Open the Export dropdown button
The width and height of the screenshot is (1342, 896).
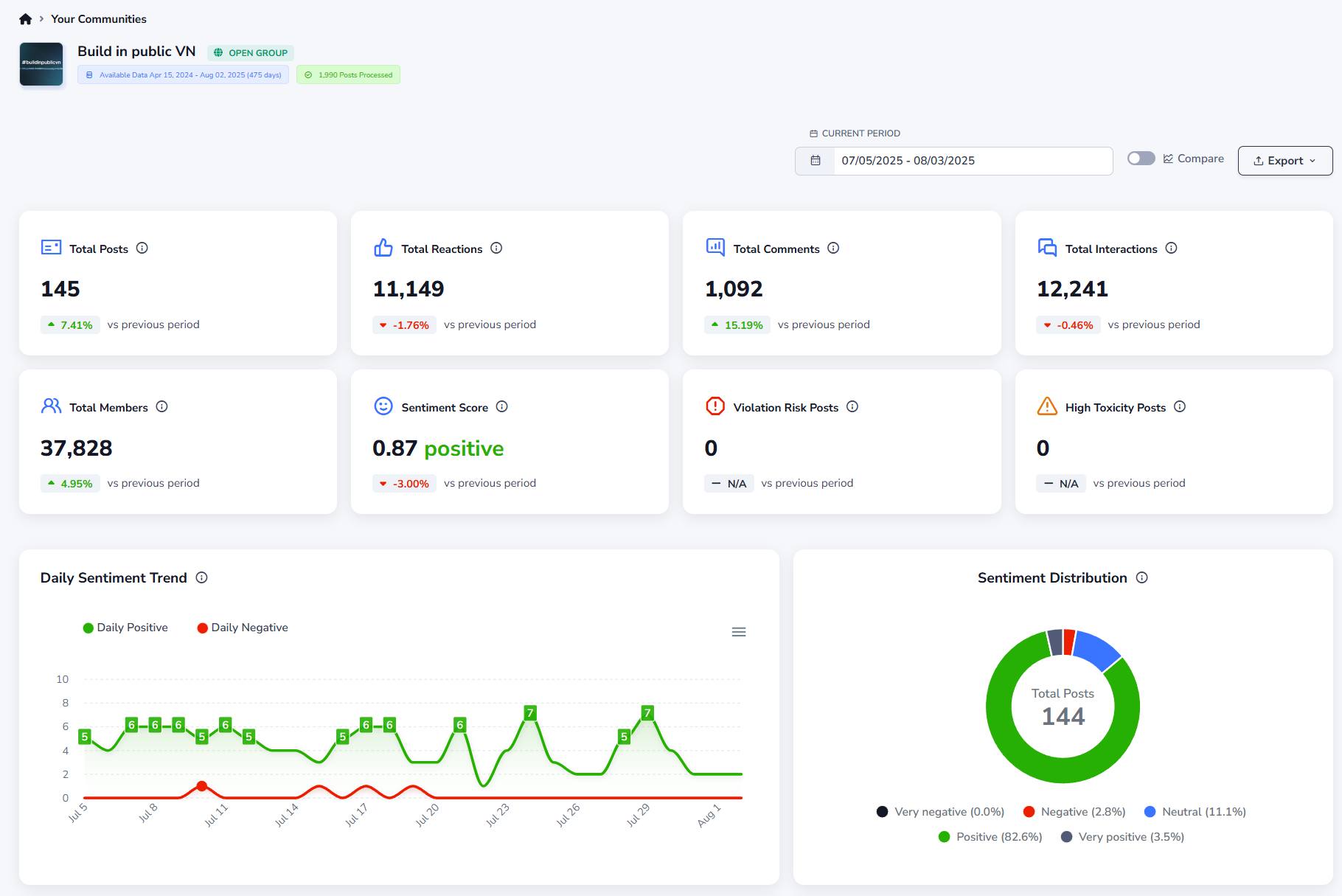[x=1284, y=161]
